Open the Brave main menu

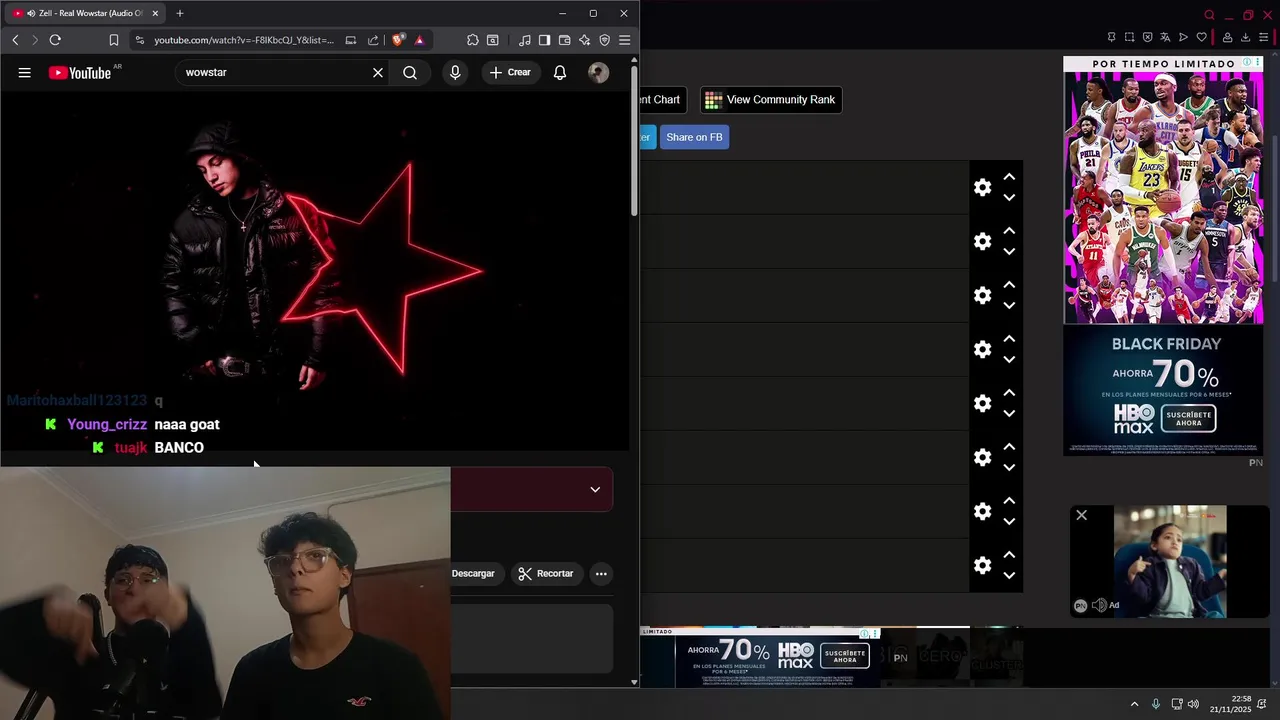click(x=624, y=40)
